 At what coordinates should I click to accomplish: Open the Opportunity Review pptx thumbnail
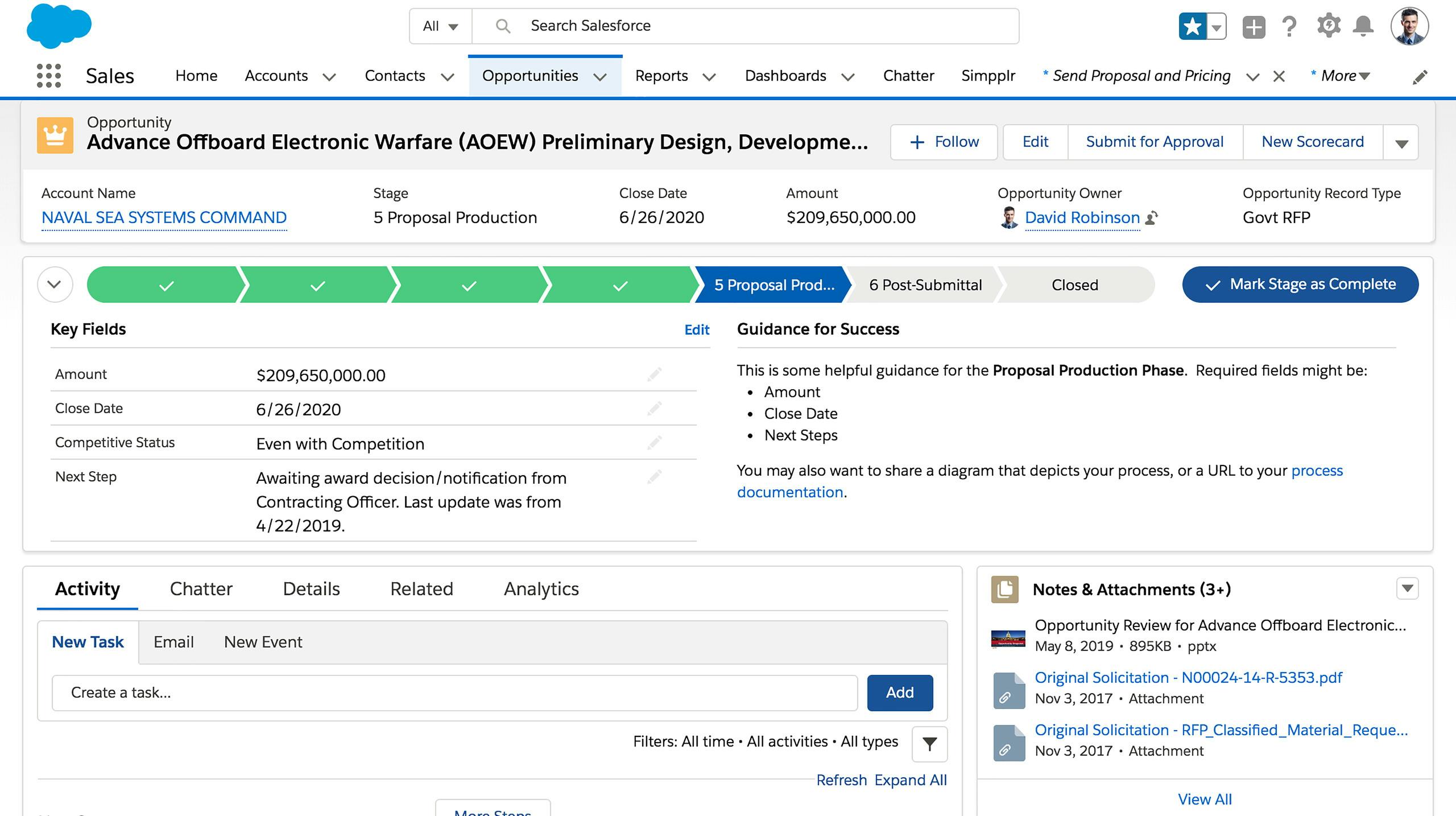1008,638
